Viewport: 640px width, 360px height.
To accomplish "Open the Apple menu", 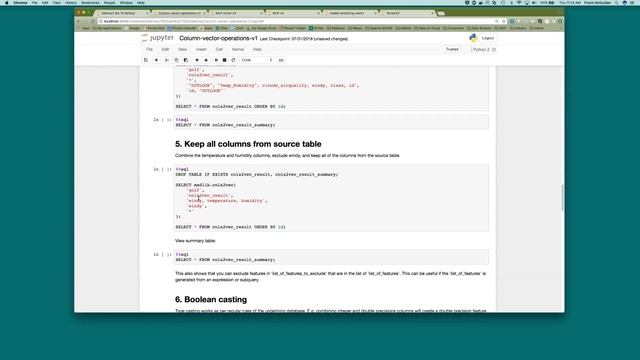I will [7, 3].
